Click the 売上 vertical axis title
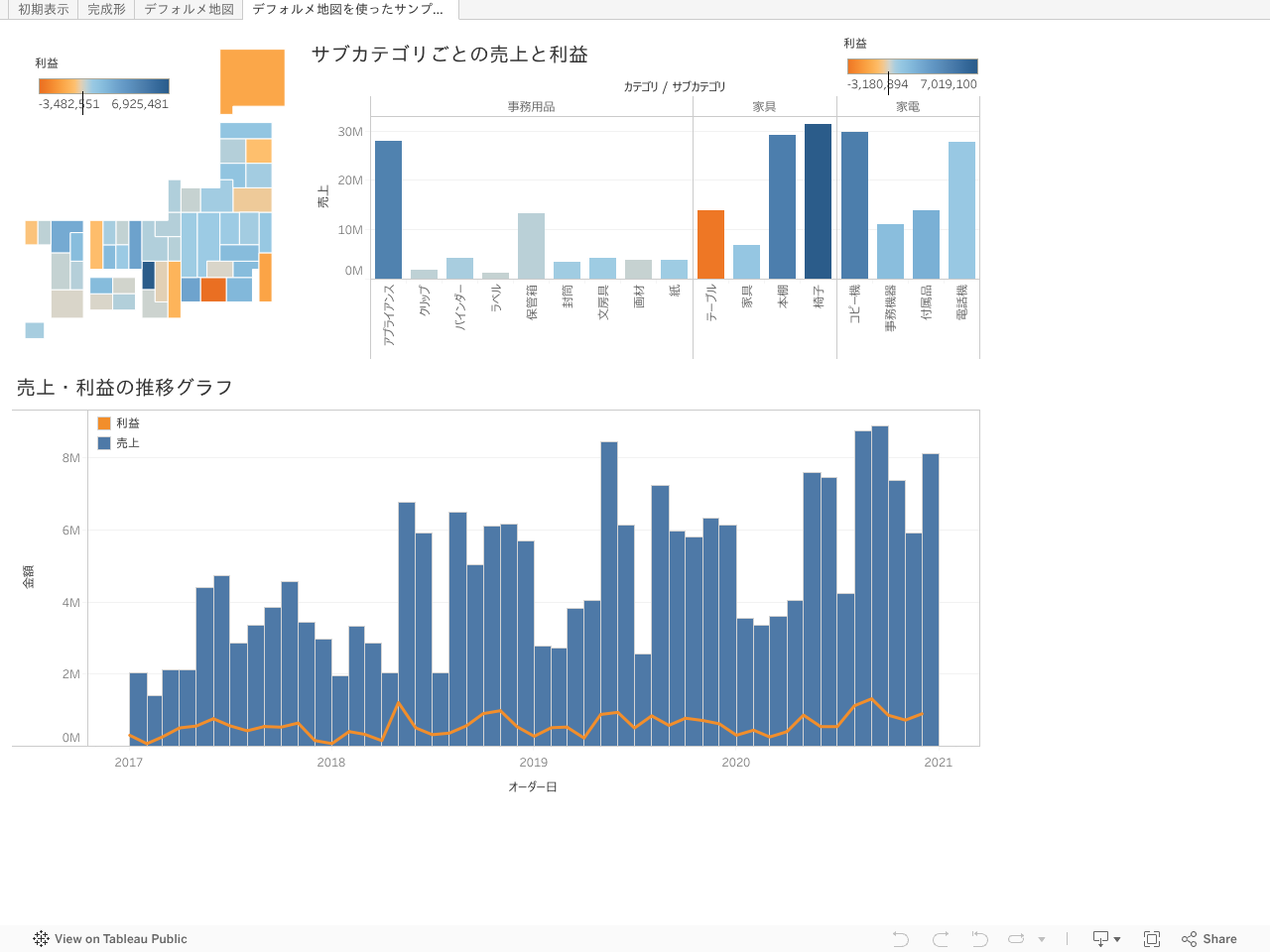The height and width of the screenshot is (952, 1270). pos(323,197)
